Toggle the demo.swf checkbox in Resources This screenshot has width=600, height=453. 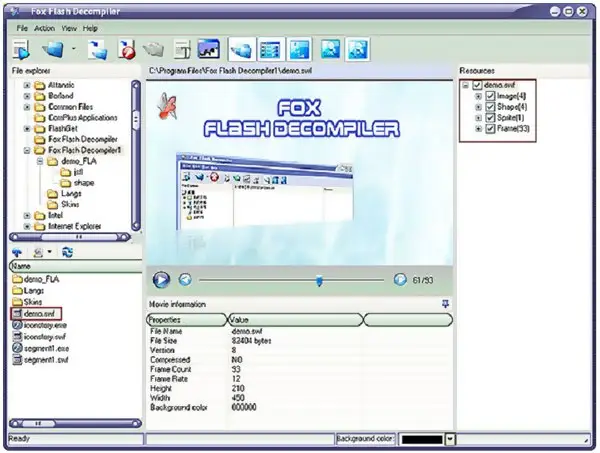point(477,85)
